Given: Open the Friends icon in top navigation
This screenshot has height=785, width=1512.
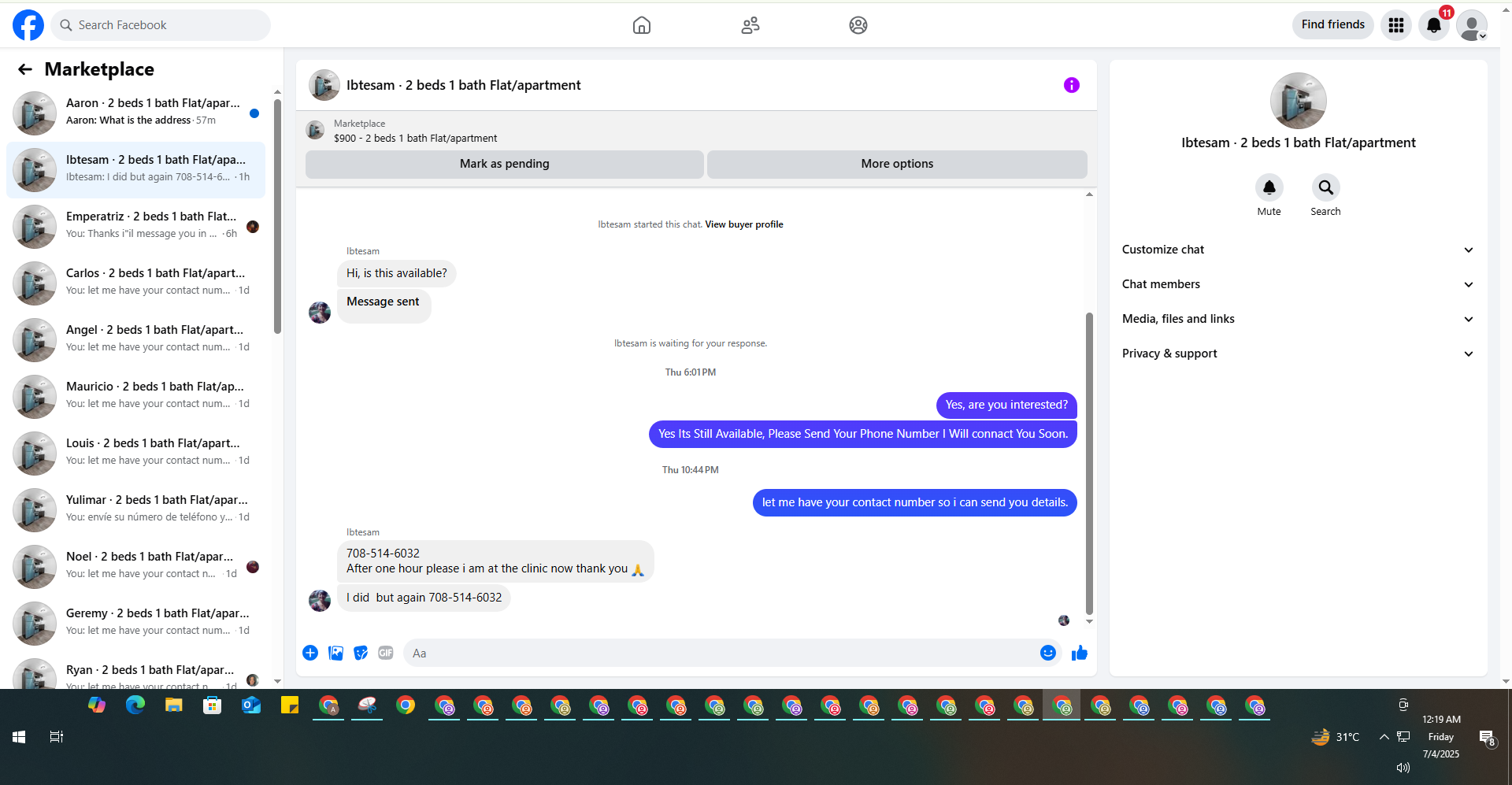Looking at the screenshot, I should (x=750, y=25).
